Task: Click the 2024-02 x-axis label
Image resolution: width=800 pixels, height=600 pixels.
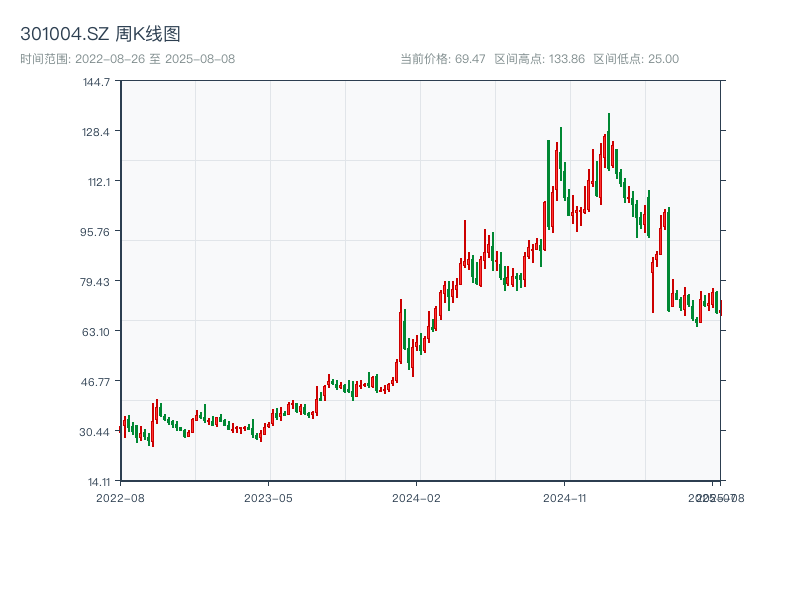Action: point(416,498)
